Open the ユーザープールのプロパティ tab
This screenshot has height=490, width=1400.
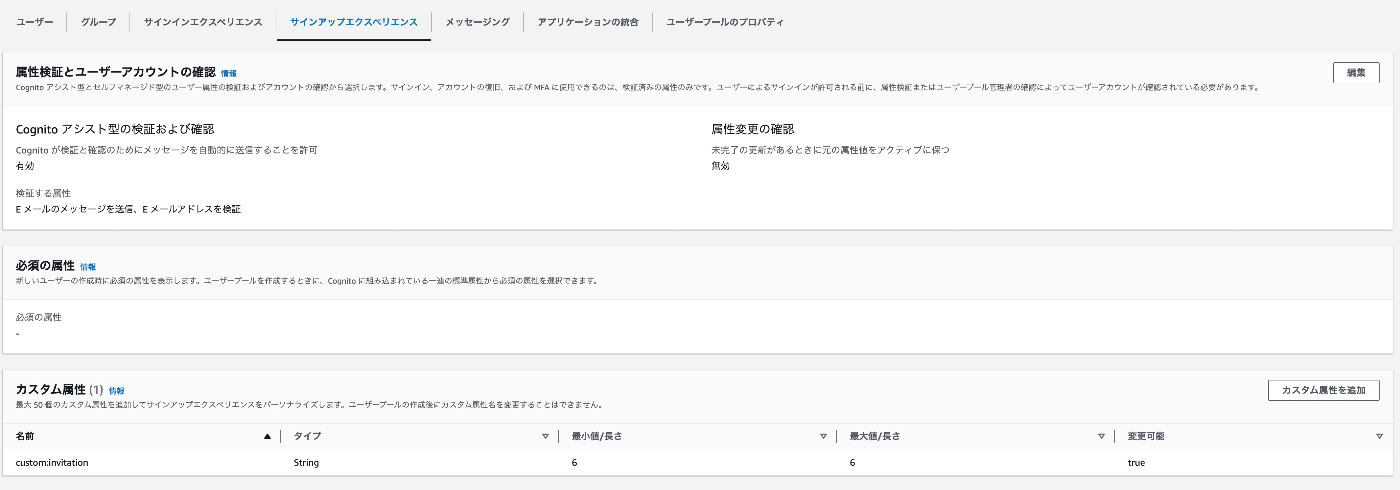(725, 21)
